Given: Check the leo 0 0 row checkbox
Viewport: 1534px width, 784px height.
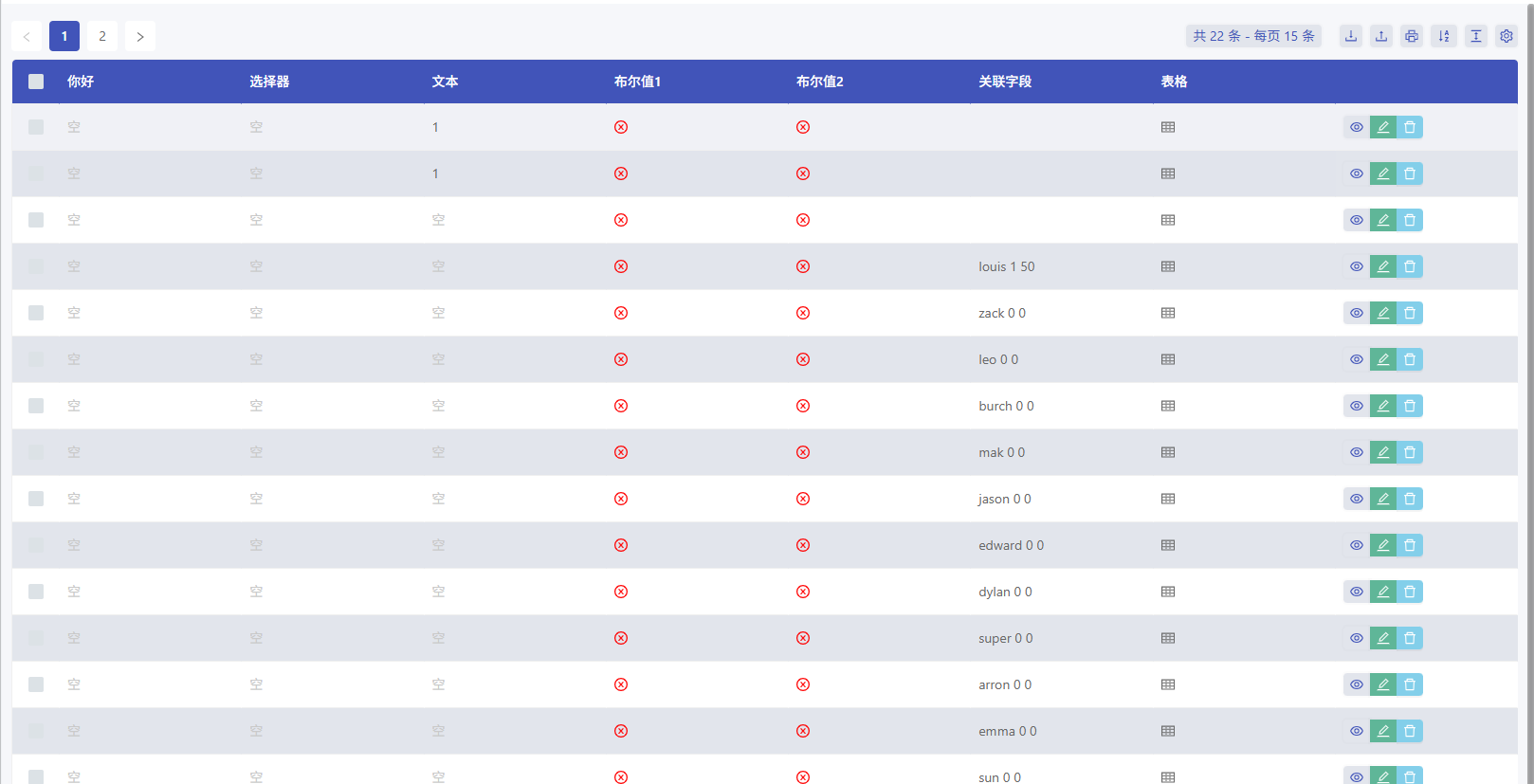Looking at the screenshot, I should [36, 359].
